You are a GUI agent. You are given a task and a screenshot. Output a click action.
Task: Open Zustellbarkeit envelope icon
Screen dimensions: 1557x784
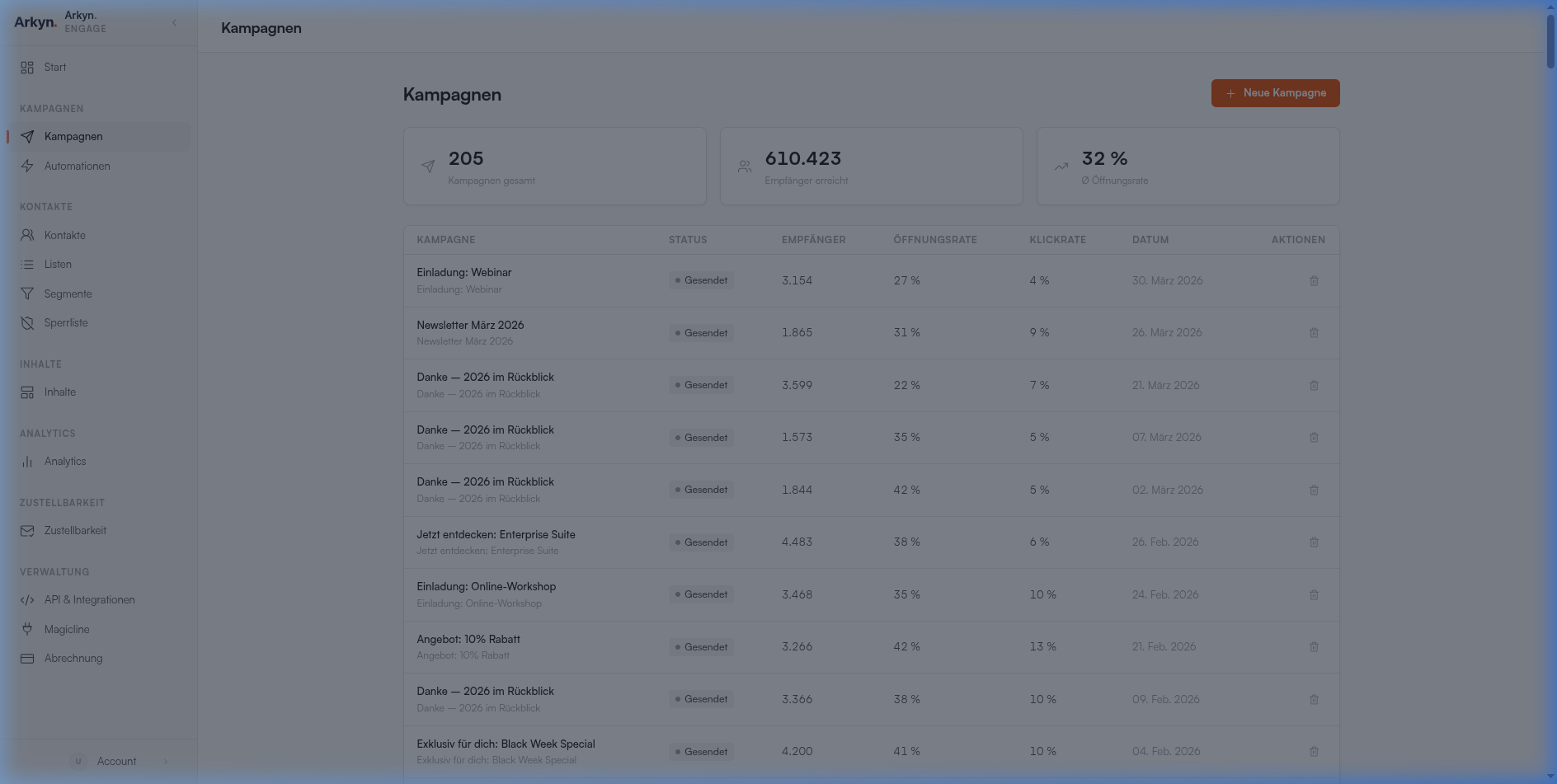point(27,531)
